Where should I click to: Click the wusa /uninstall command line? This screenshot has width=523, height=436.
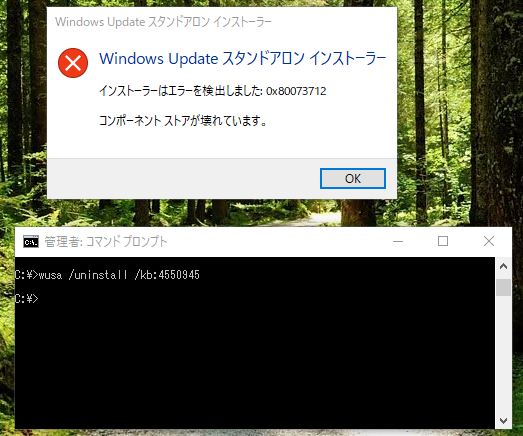(x=107, y=275)
